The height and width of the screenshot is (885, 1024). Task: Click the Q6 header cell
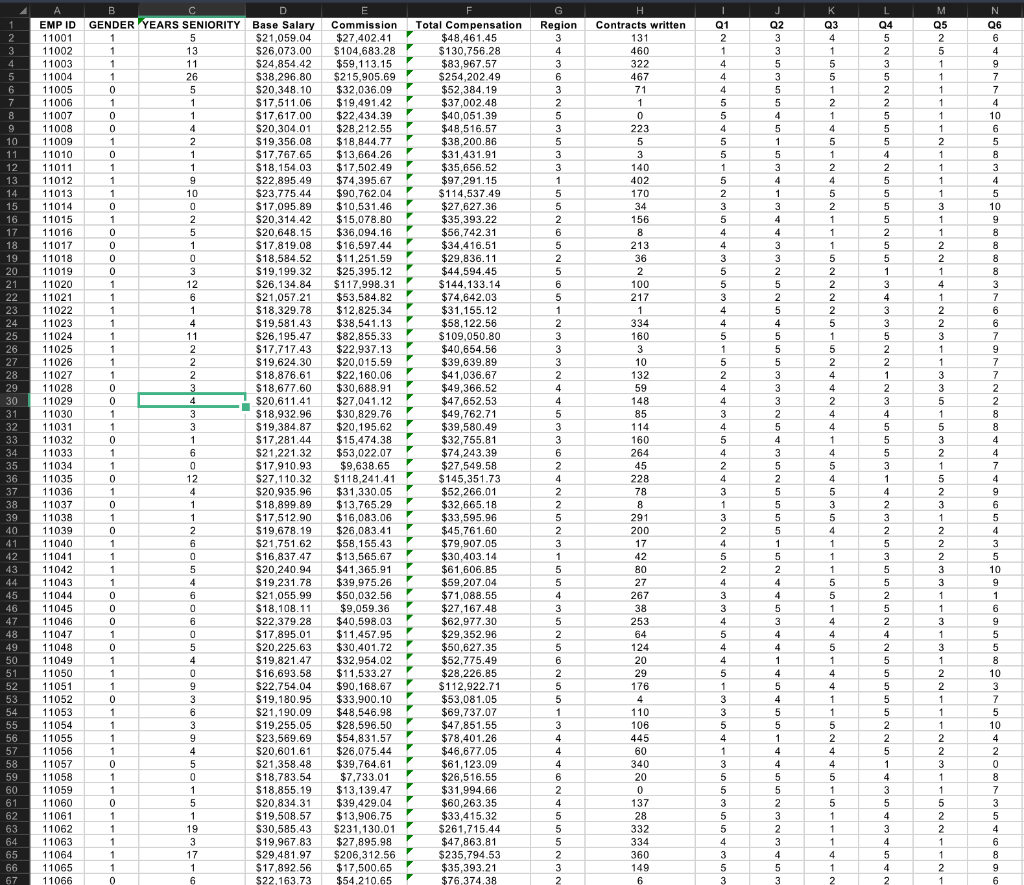pyautogui.click(x=994, y=25)
